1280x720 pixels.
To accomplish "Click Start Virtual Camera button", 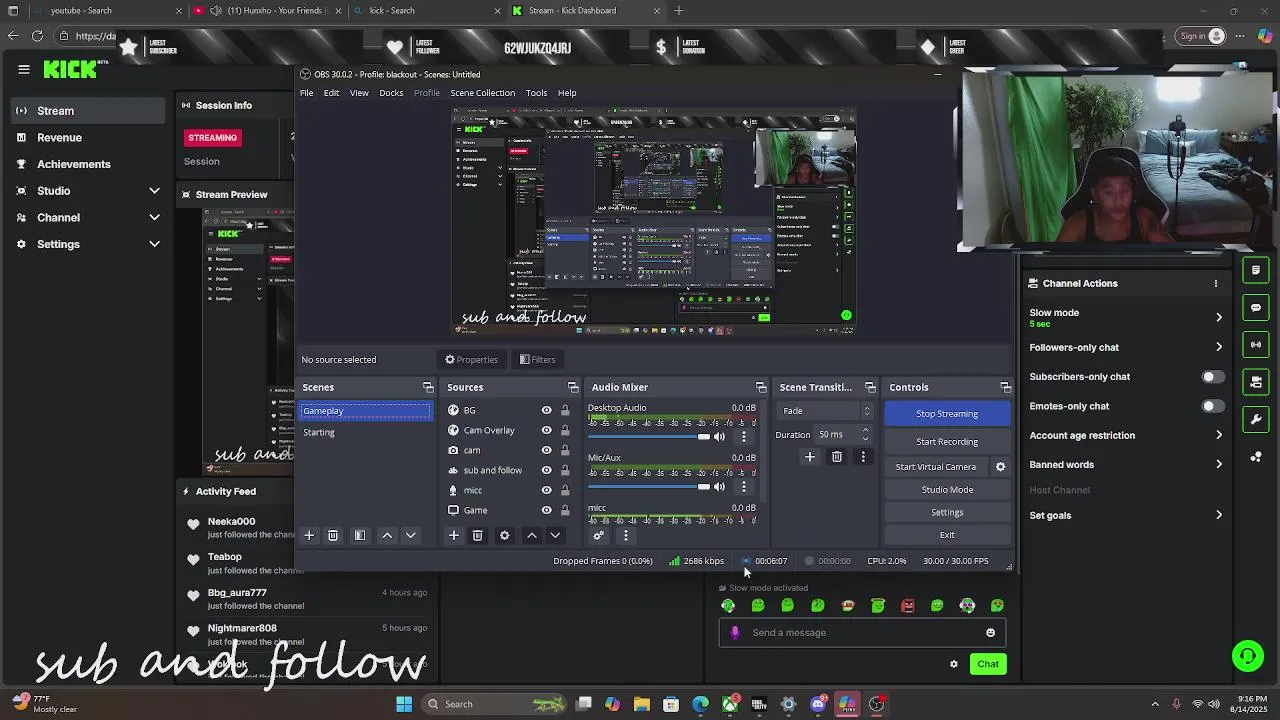I will point(936,467).
